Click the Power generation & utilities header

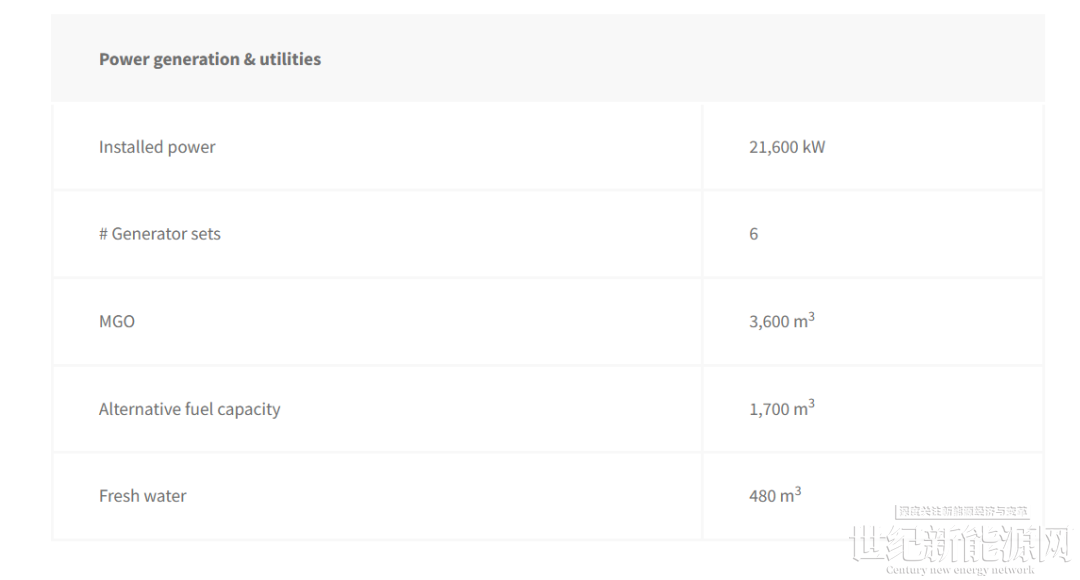[209, 59]
